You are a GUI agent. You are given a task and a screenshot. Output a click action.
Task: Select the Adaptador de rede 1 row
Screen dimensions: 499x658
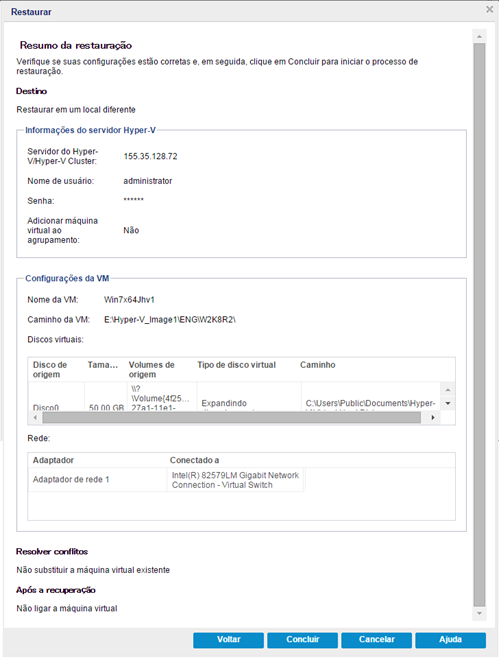coord(241,480)
